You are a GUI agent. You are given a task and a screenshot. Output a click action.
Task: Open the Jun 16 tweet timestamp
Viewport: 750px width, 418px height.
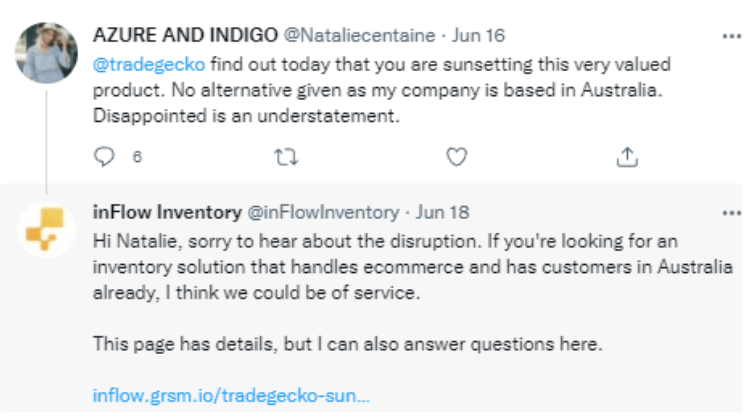478,35
